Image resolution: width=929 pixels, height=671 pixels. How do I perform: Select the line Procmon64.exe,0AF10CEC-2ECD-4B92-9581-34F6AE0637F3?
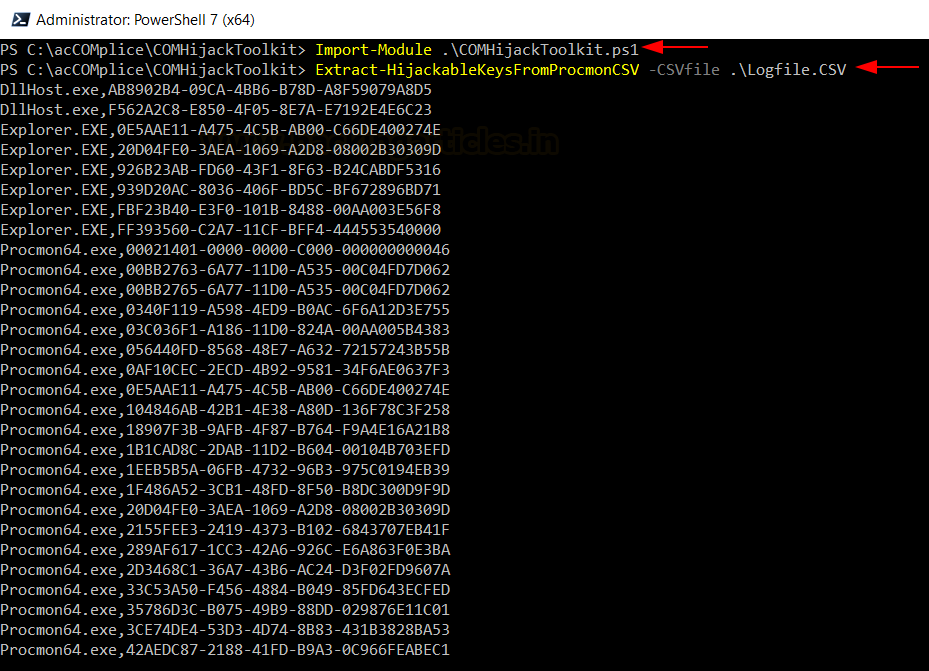tap(225, 370)
